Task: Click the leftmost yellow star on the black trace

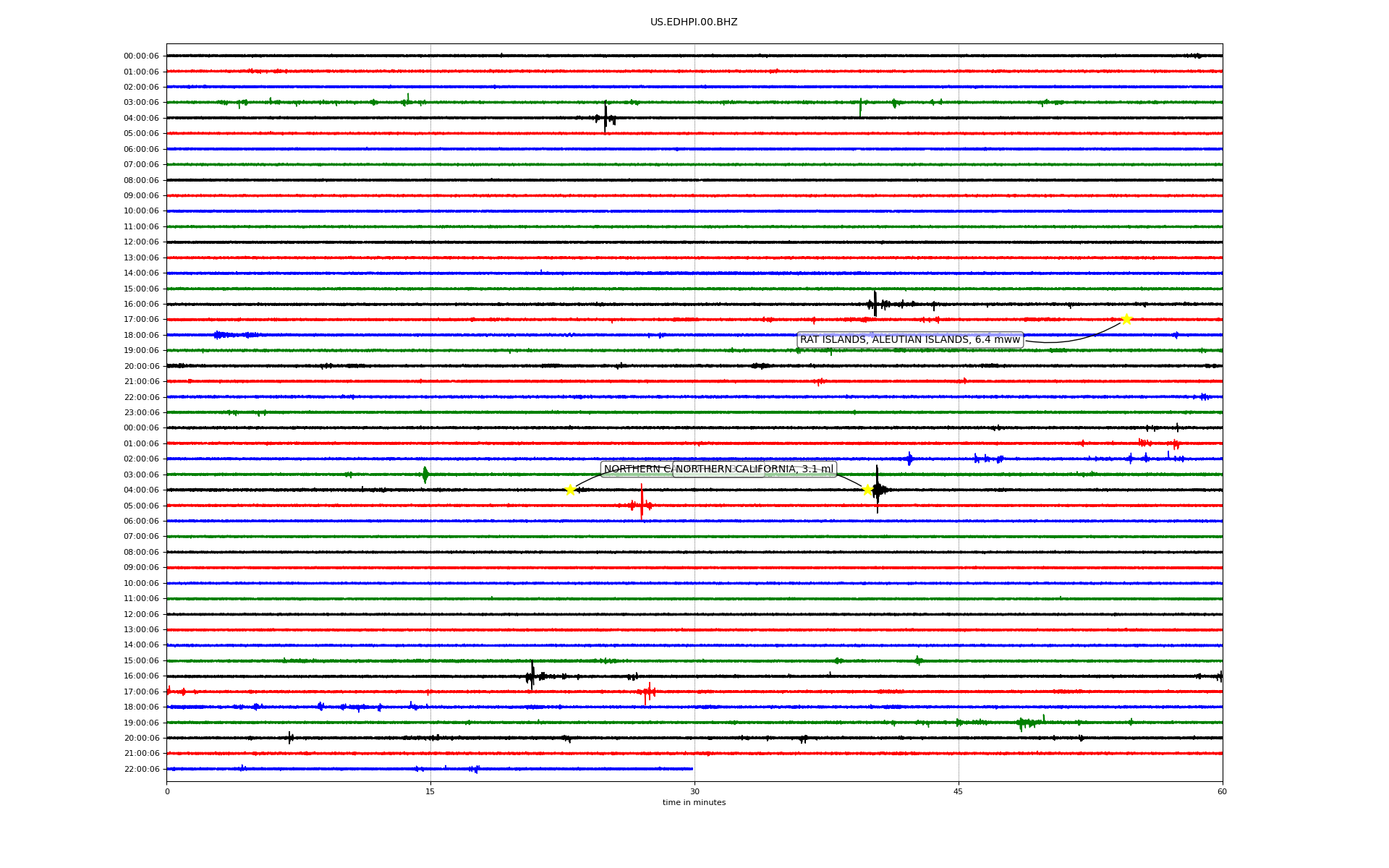Action: [x=570, y=490]
